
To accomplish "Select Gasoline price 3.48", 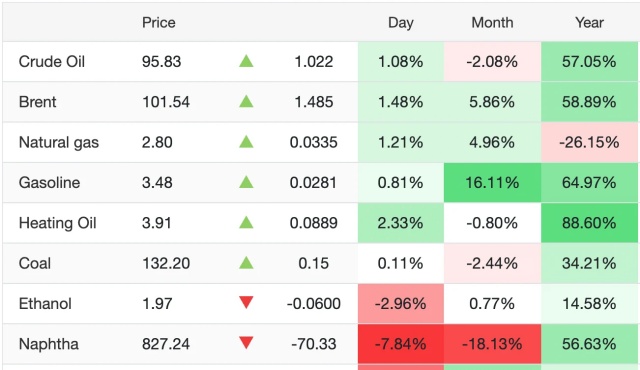I will 157,182.
